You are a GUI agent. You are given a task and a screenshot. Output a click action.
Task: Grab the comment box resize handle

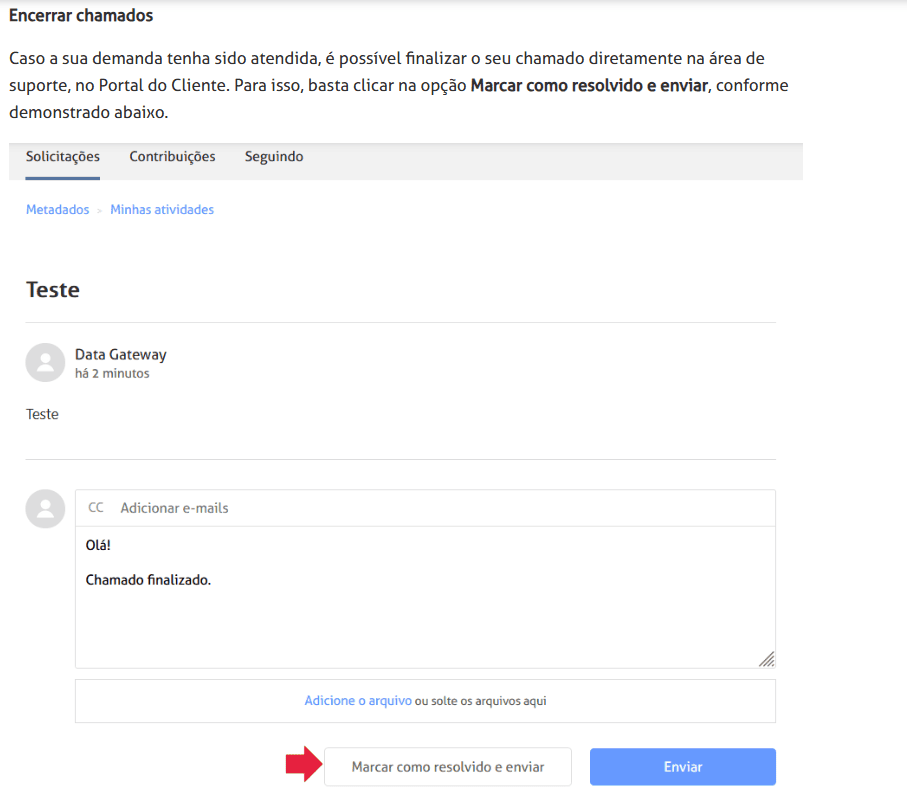[766, 659]
